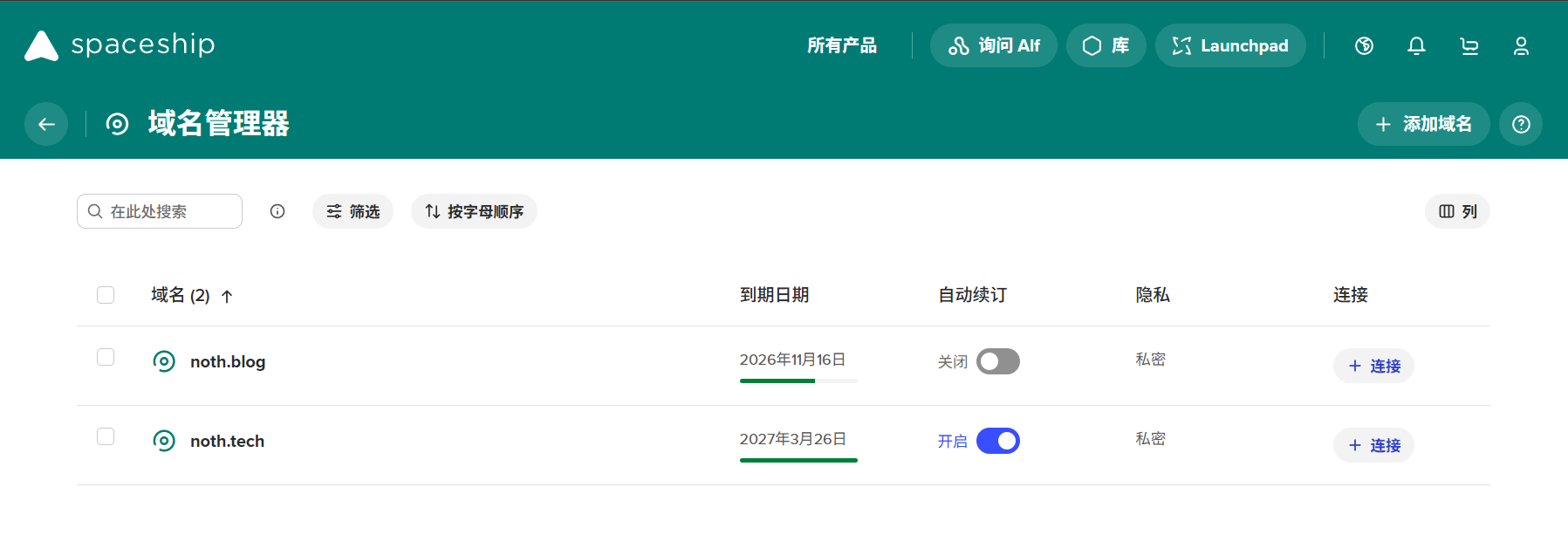Open the 按字母顺序 sort dropdown
The width and height of the screenshot is (1568, 535).
[474, 211]
